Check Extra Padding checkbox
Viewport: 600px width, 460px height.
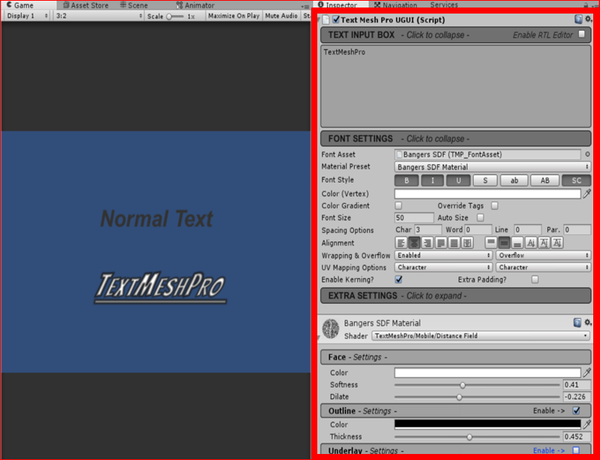[535, 279]
